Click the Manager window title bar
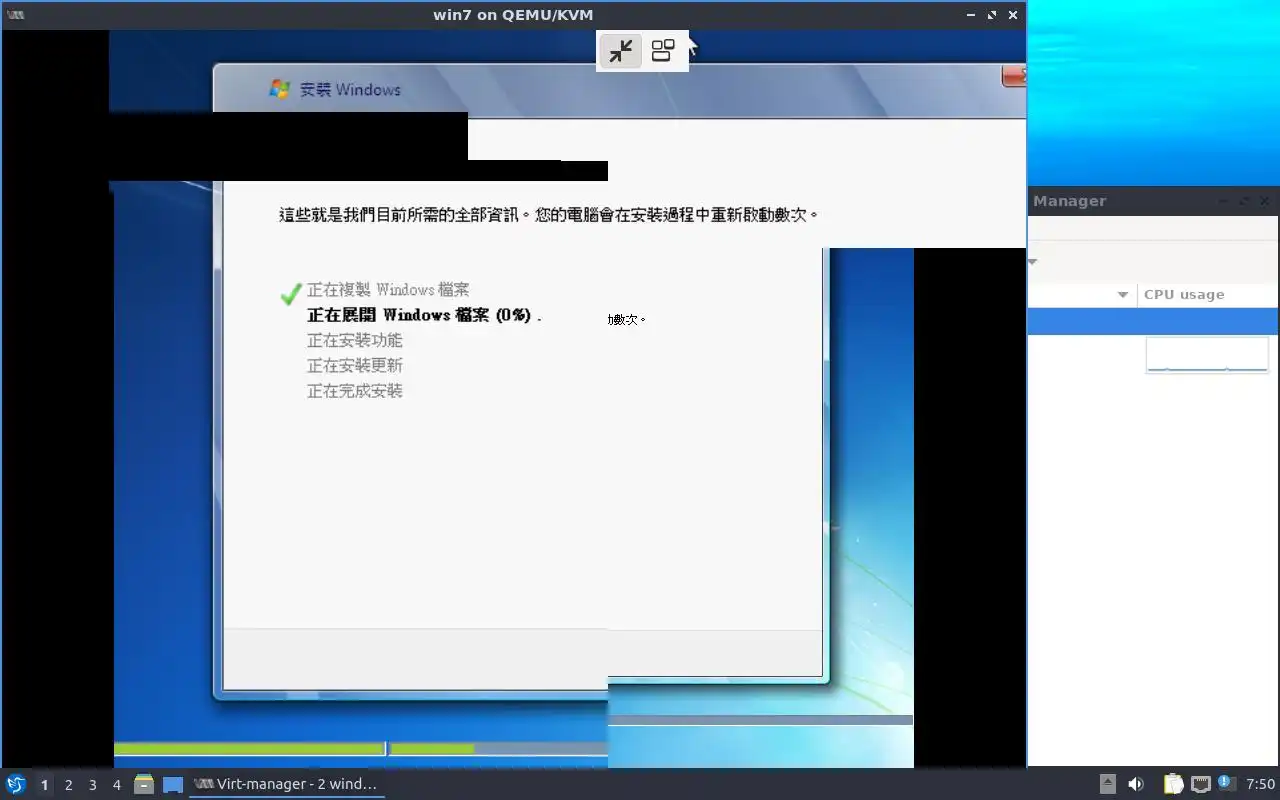The width and height of the screenshot is (1280, 800). [x=1153, y=201]
